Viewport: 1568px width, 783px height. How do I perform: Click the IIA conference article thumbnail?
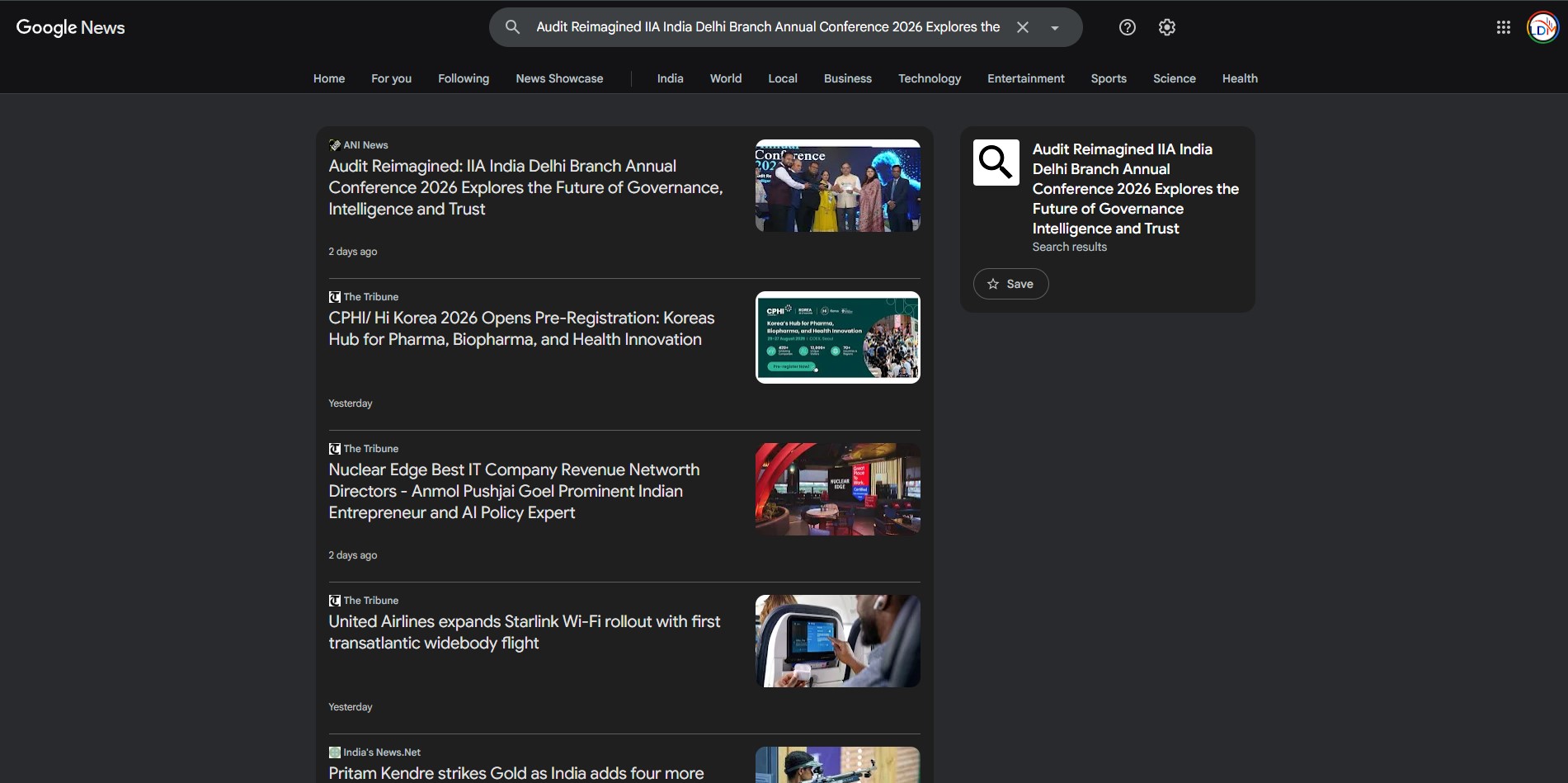838,186
